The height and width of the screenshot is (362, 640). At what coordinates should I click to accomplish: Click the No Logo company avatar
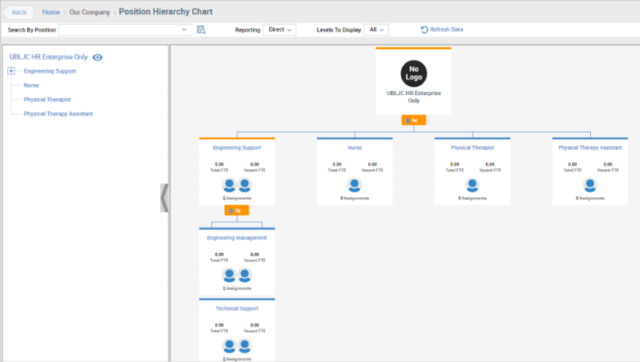tap(413, 73)
